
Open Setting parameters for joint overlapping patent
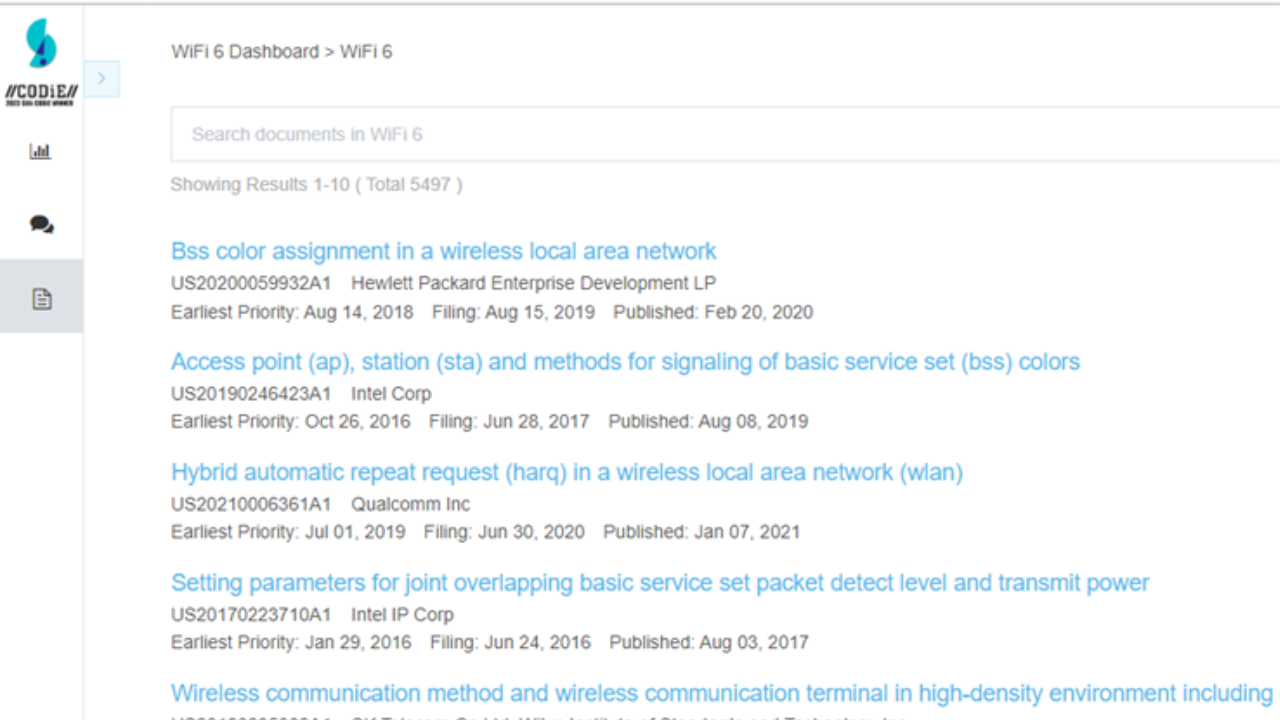660,583
